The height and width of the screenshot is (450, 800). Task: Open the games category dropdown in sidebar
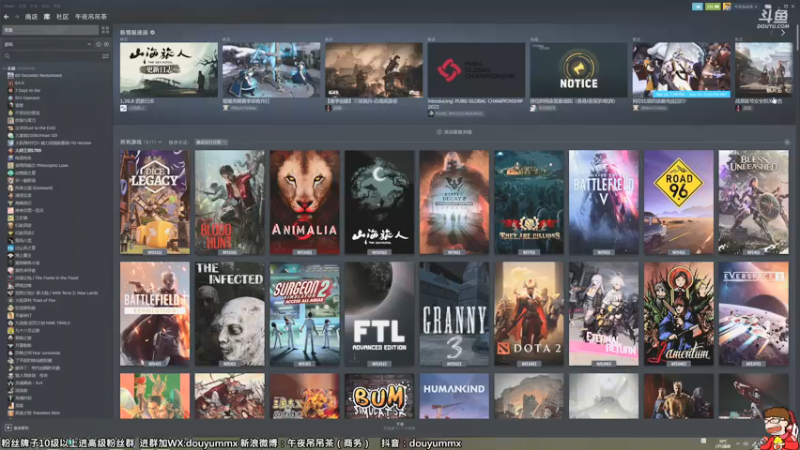48,44
